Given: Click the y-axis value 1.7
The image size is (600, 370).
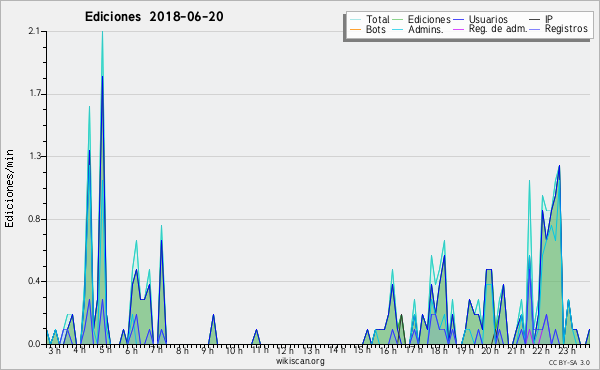Looking at the screenshot, I should [x=34, y=94].
